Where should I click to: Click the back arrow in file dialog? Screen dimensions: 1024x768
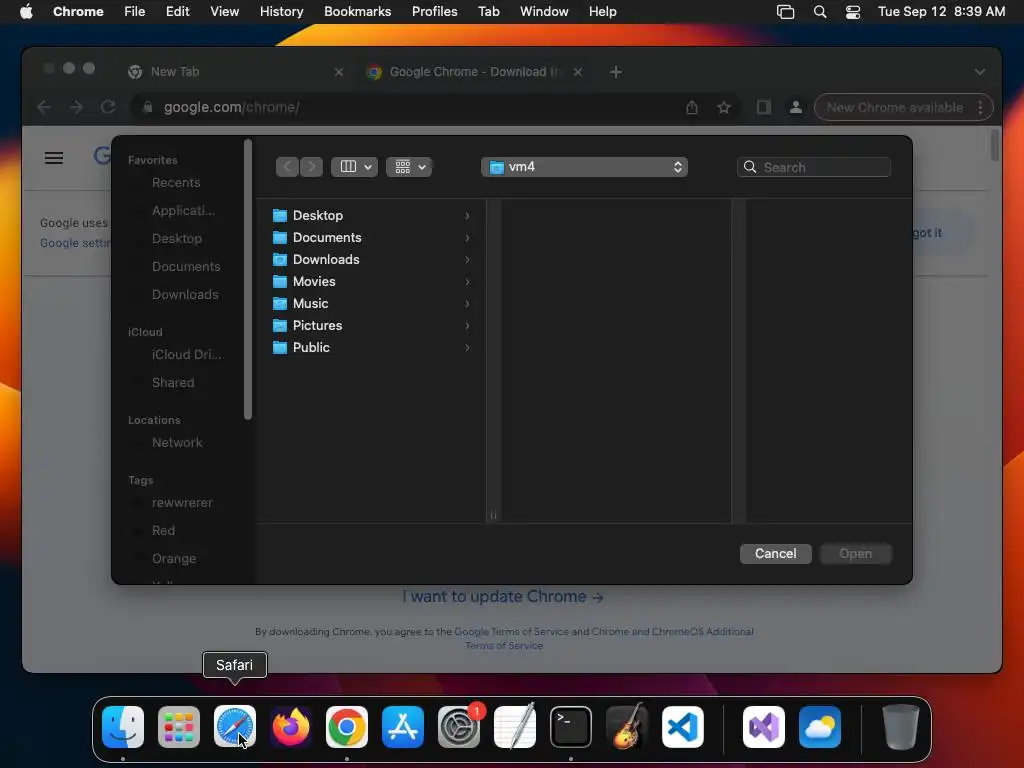coord(287,167)
